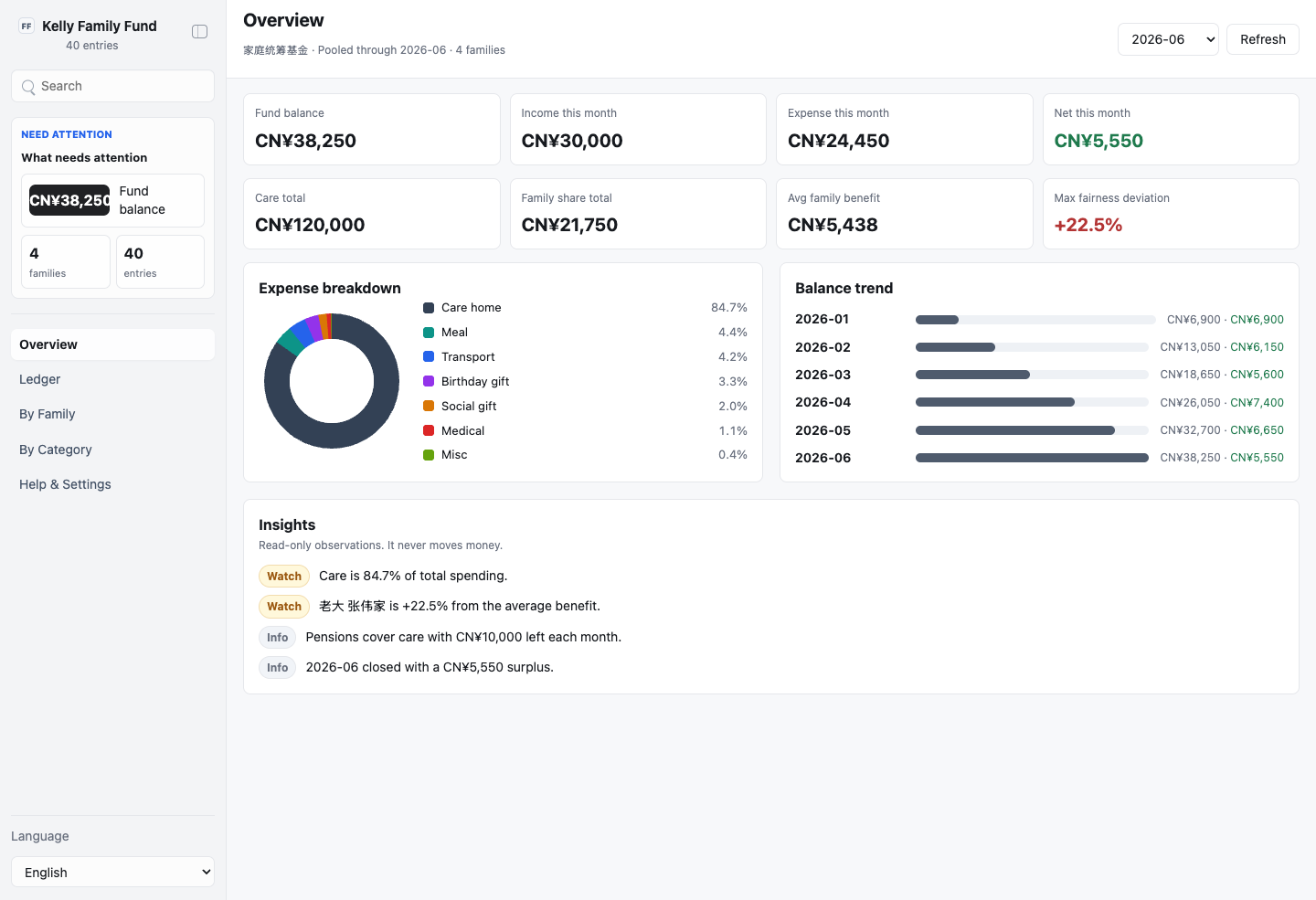1316x900 pixels.
Task: Click the Expense breakdown heading
Action: [330, 288]
